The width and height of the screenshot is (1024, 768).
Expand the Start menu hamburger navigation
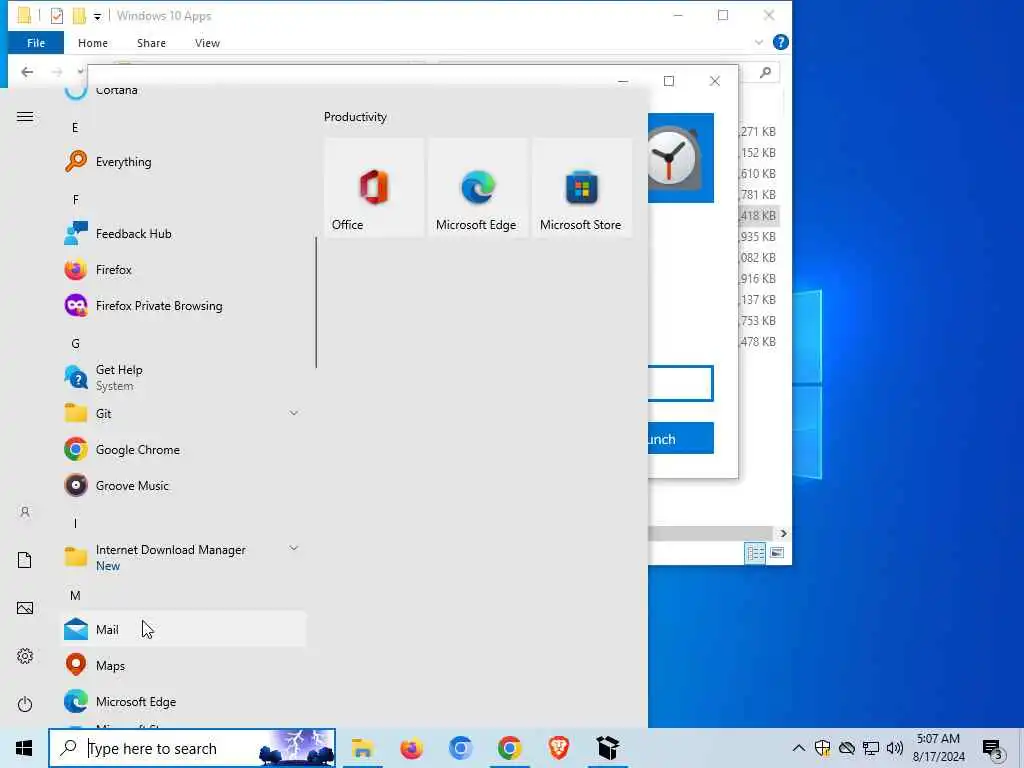tap(25, 116)
